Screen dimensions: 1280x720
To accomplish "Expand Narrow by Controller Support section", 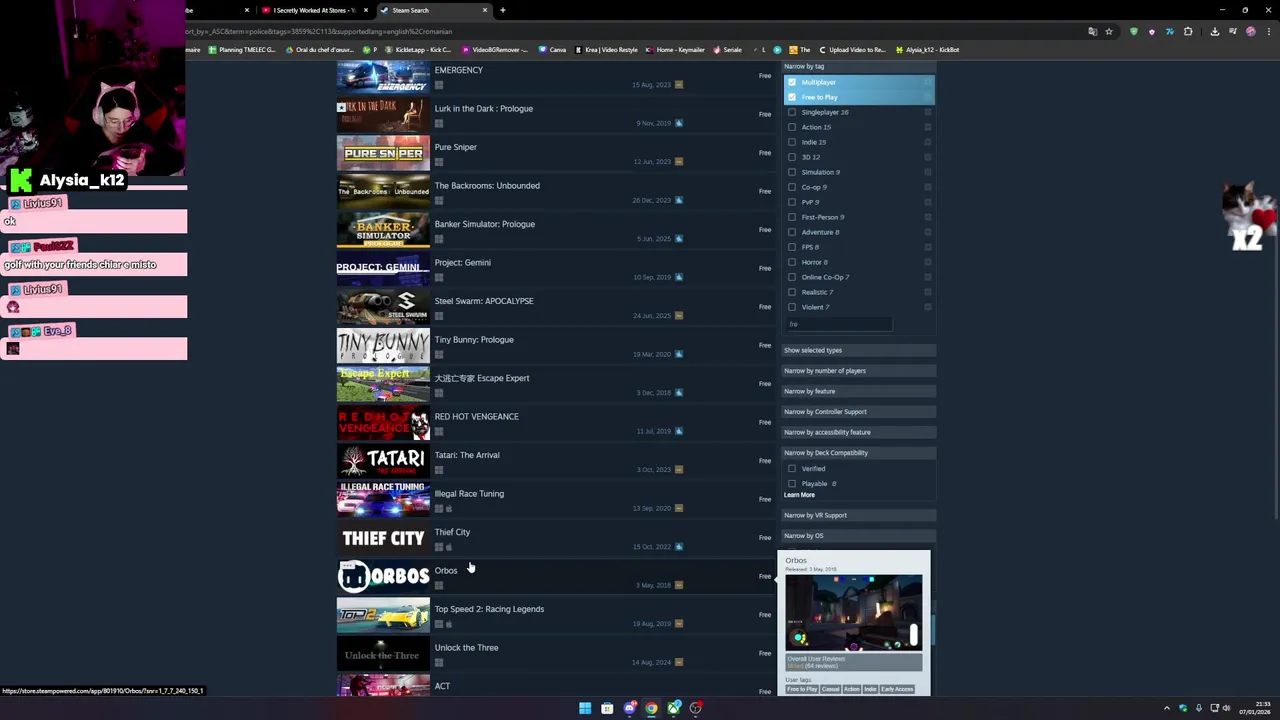I will point(858,412).
